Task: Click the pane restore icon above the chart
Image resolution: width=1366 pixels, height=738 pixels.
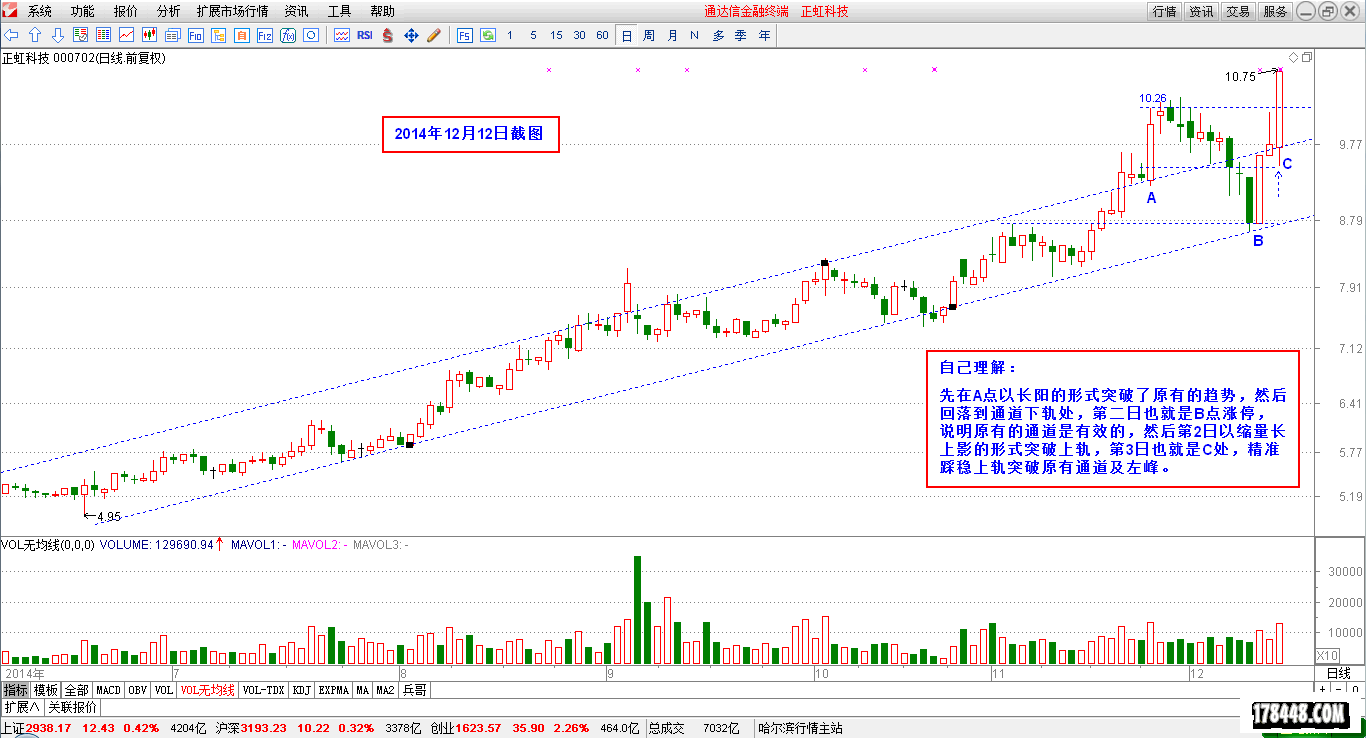Action: coord(1306,57)
